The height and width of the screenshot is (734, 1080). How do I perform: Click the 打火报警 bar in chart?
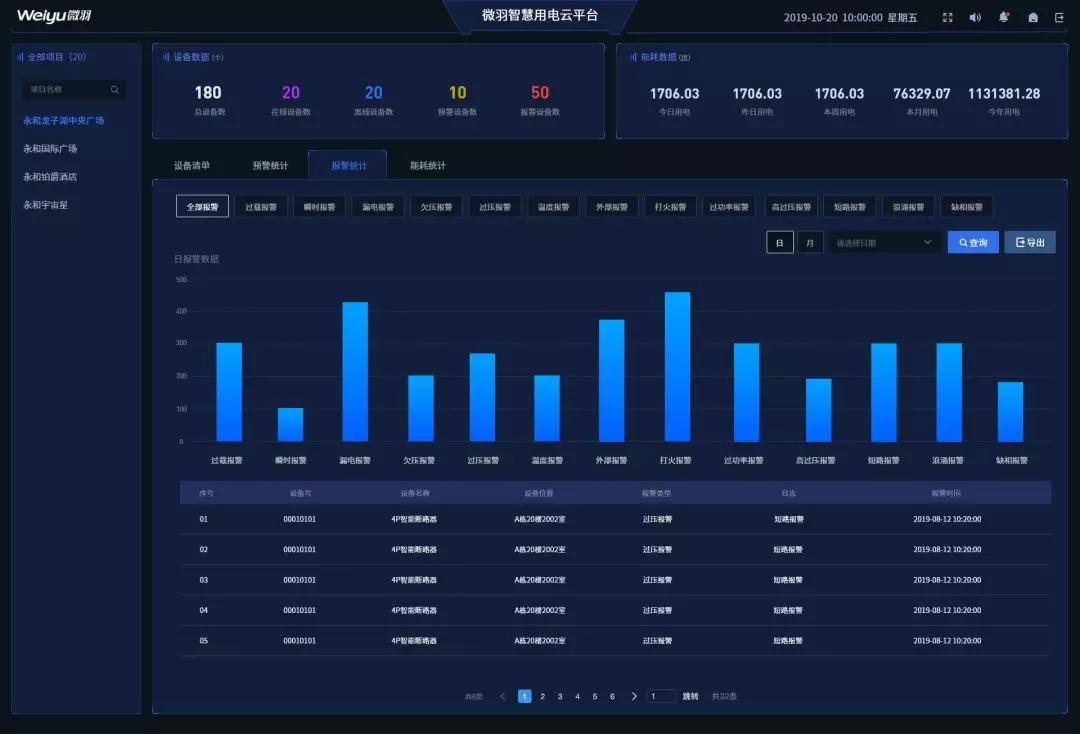[677, 366]
